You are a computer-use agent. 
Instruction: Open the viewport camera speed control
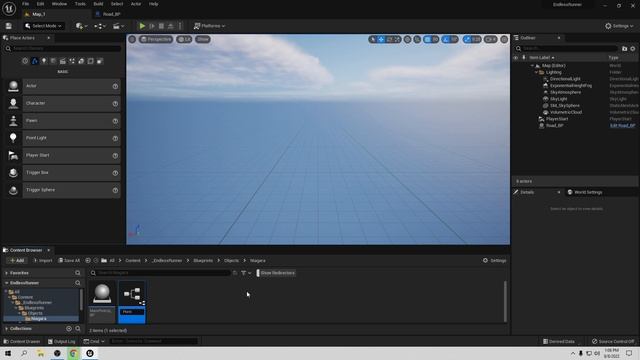490,39
